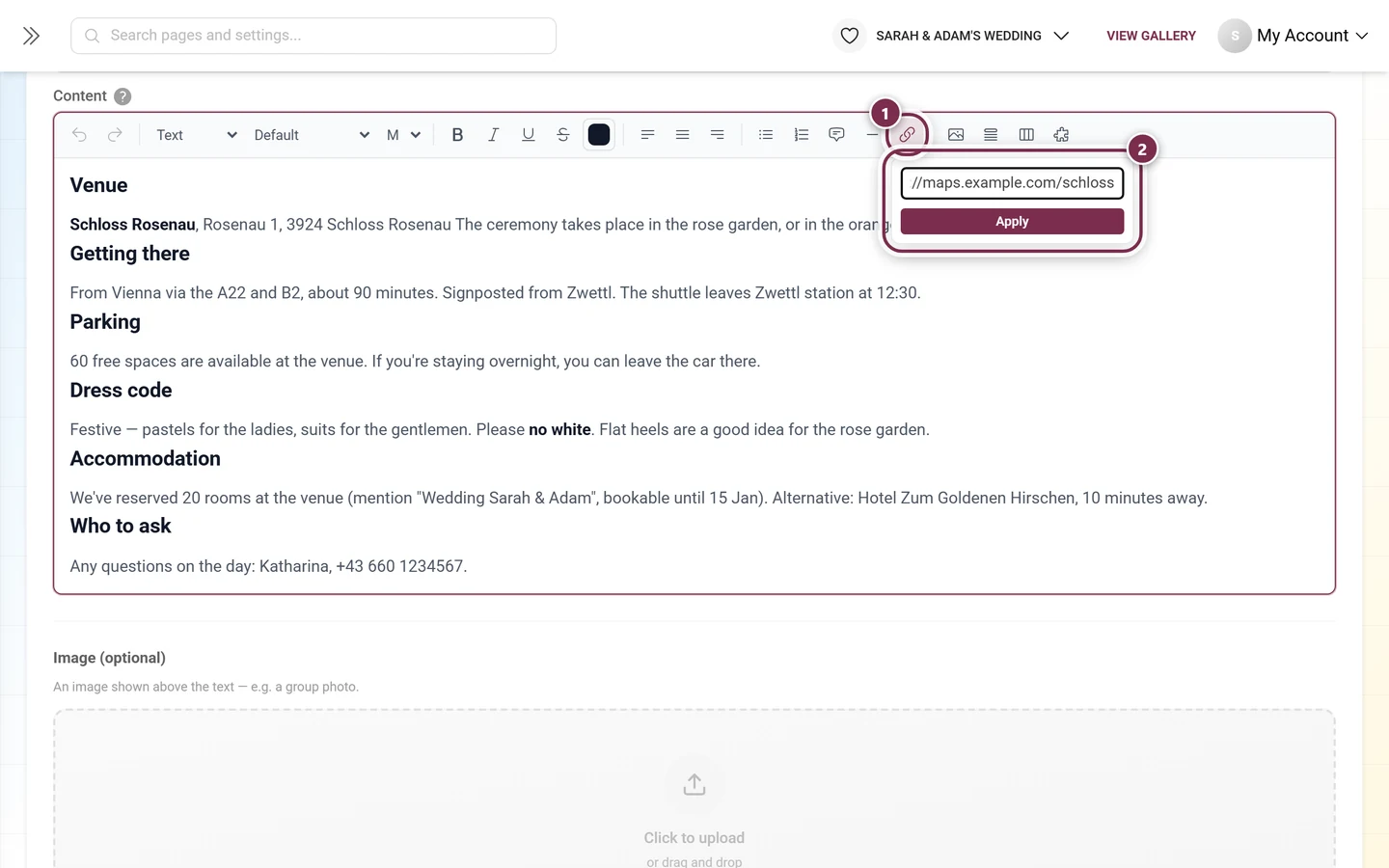Click the link URL input field
The image size is (1389, 868).
[x=1012, y=183]
